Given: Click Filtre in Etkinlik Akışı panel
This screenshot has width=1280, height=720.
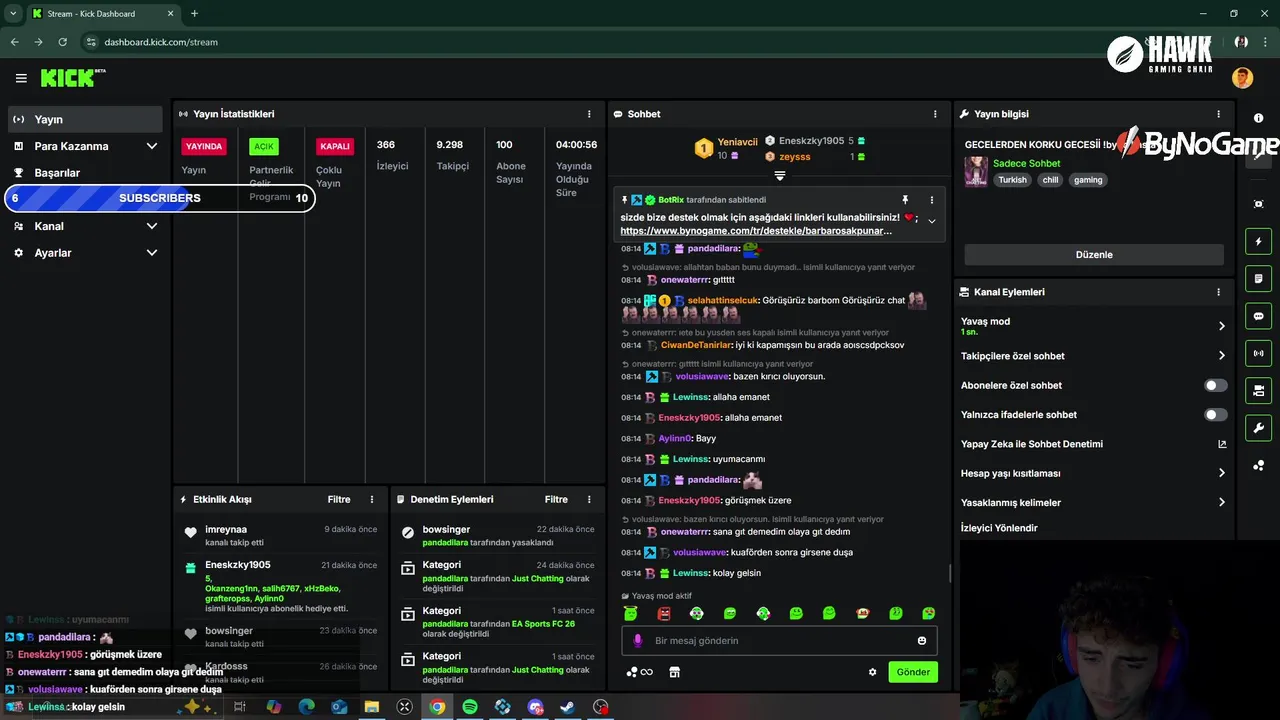Looking at the screenshot, I should pyautogui.click(x=339, y=499).
